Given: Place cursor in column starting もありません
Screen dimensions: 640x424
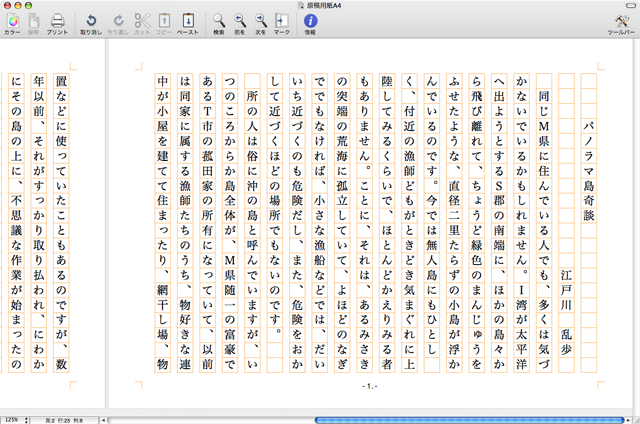Looking at the screenshot, I should [x=364, y=223].
